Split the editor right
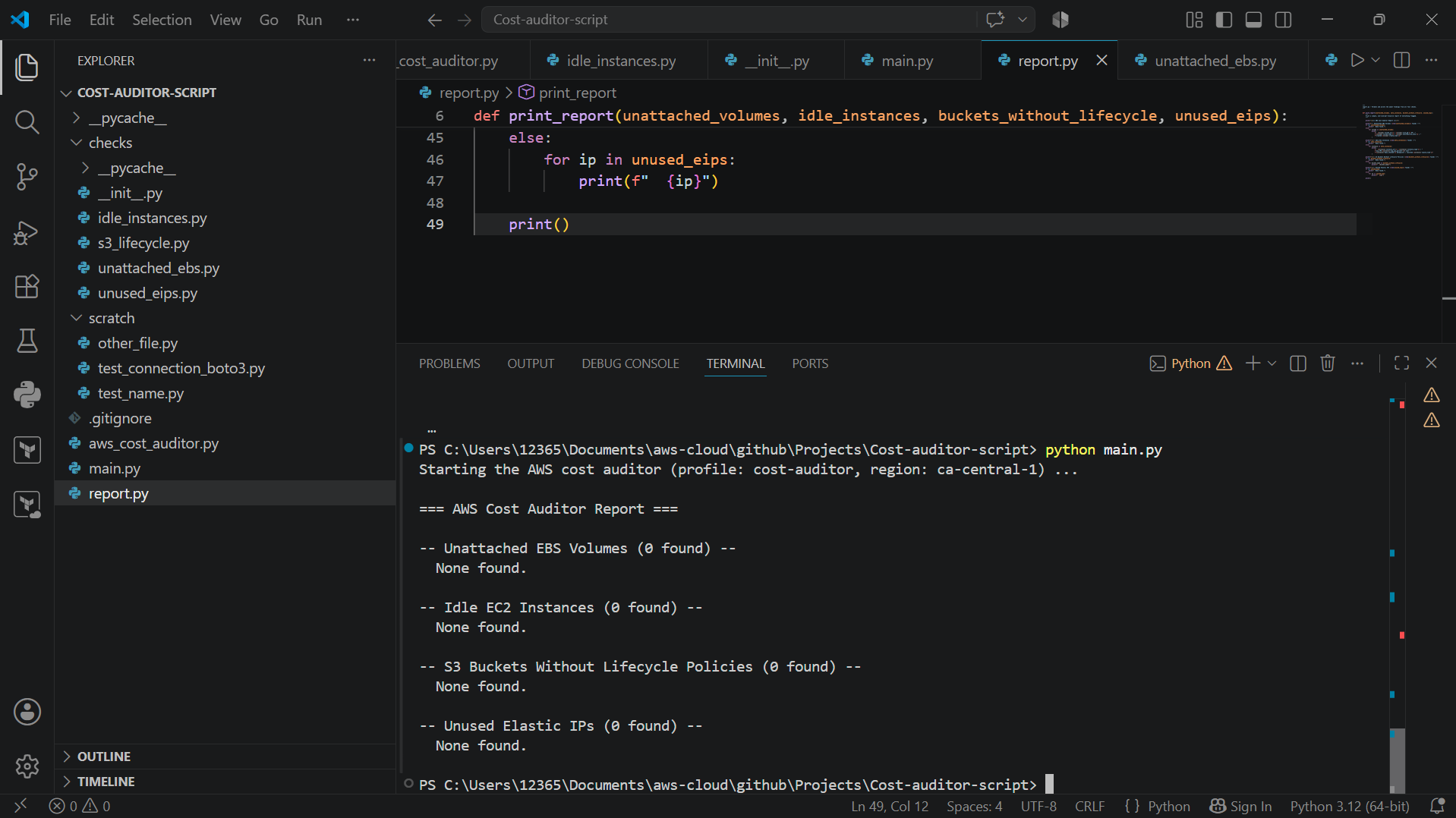 [1401, 60]
